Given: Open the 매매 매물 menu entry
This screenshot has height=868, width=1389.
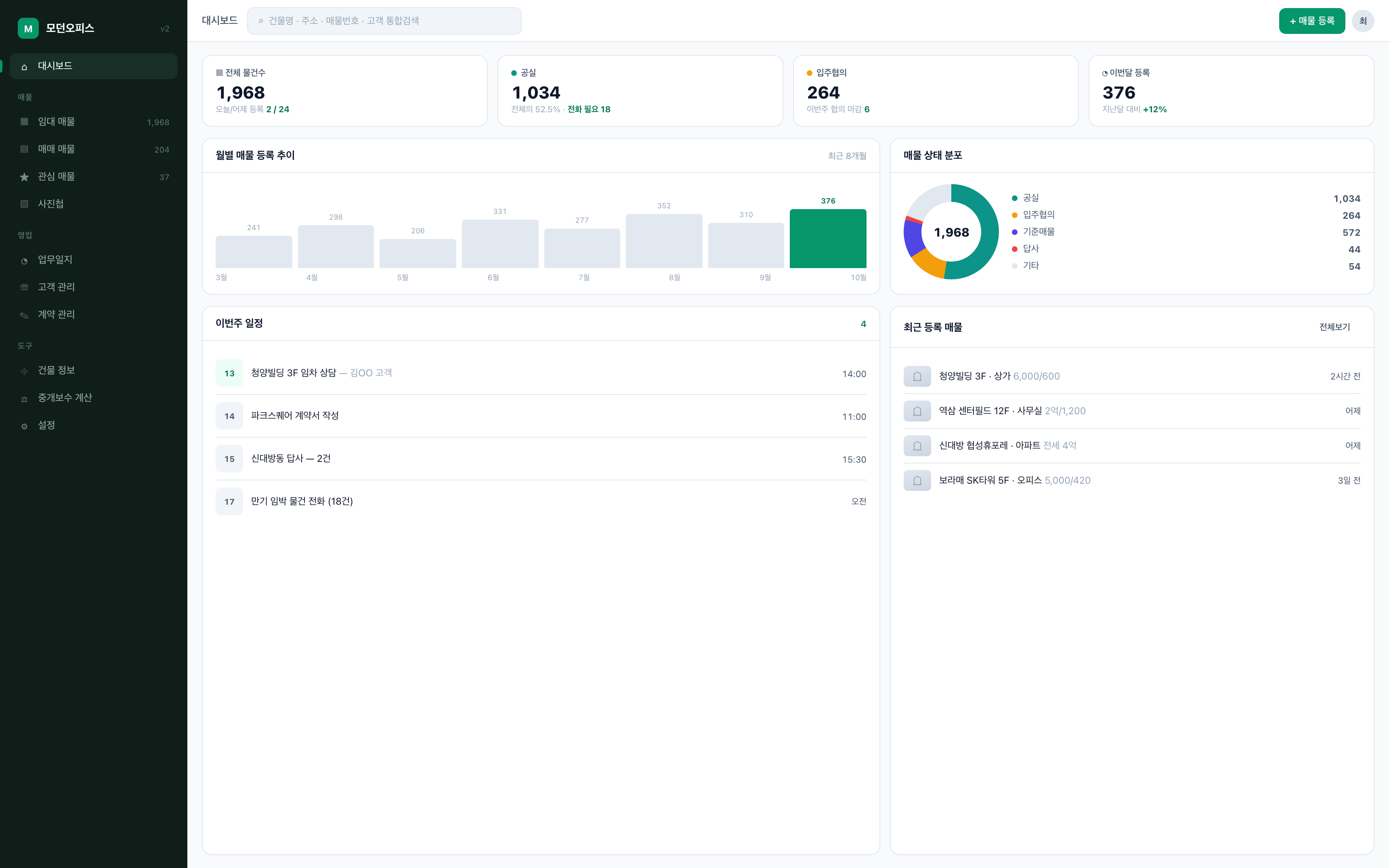Looking at the screenshot, I should 94,149.
